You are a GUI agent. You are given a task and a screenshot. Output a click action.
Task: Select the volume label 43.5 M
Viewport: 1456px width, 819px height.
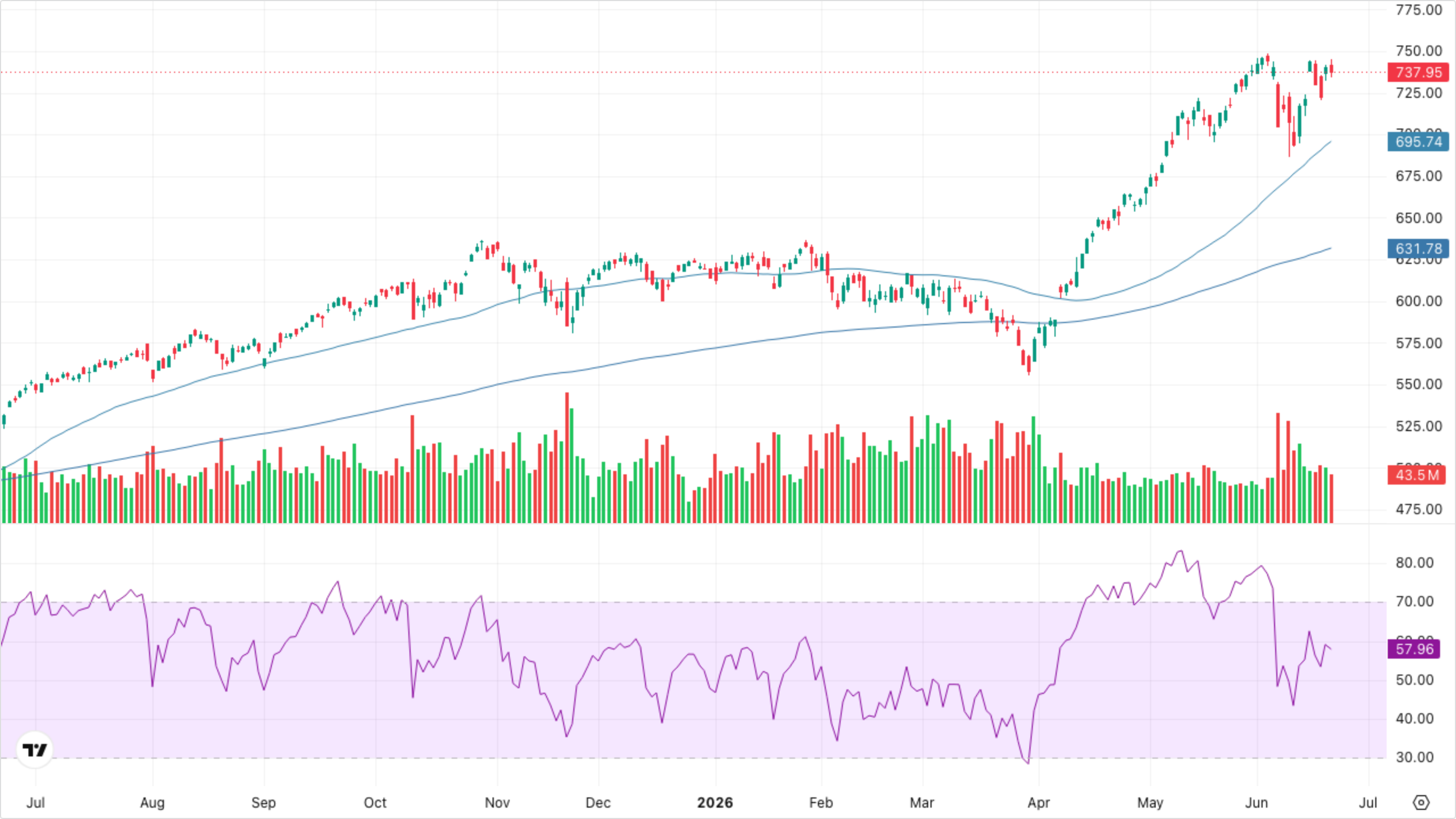click(1416, 475)
